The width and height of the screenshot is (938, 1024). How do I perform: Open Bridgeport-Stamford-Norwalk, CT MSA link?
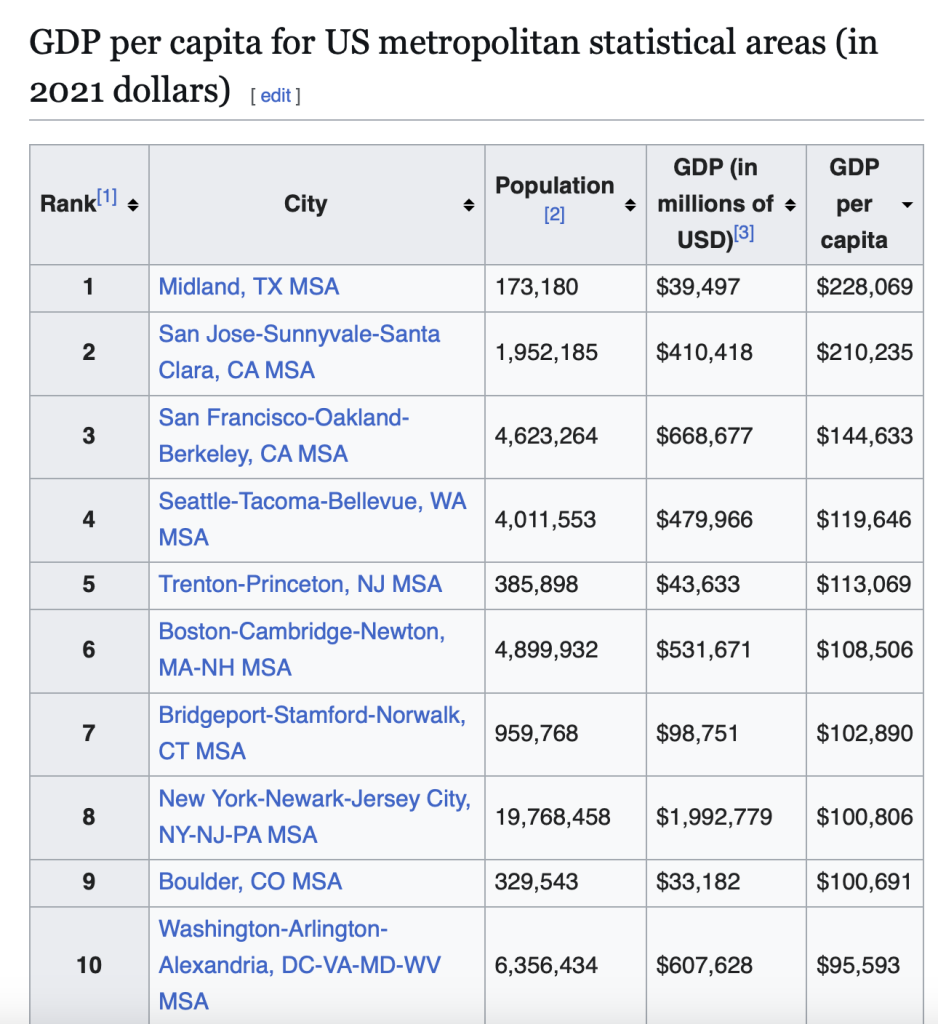pos(311,716)
